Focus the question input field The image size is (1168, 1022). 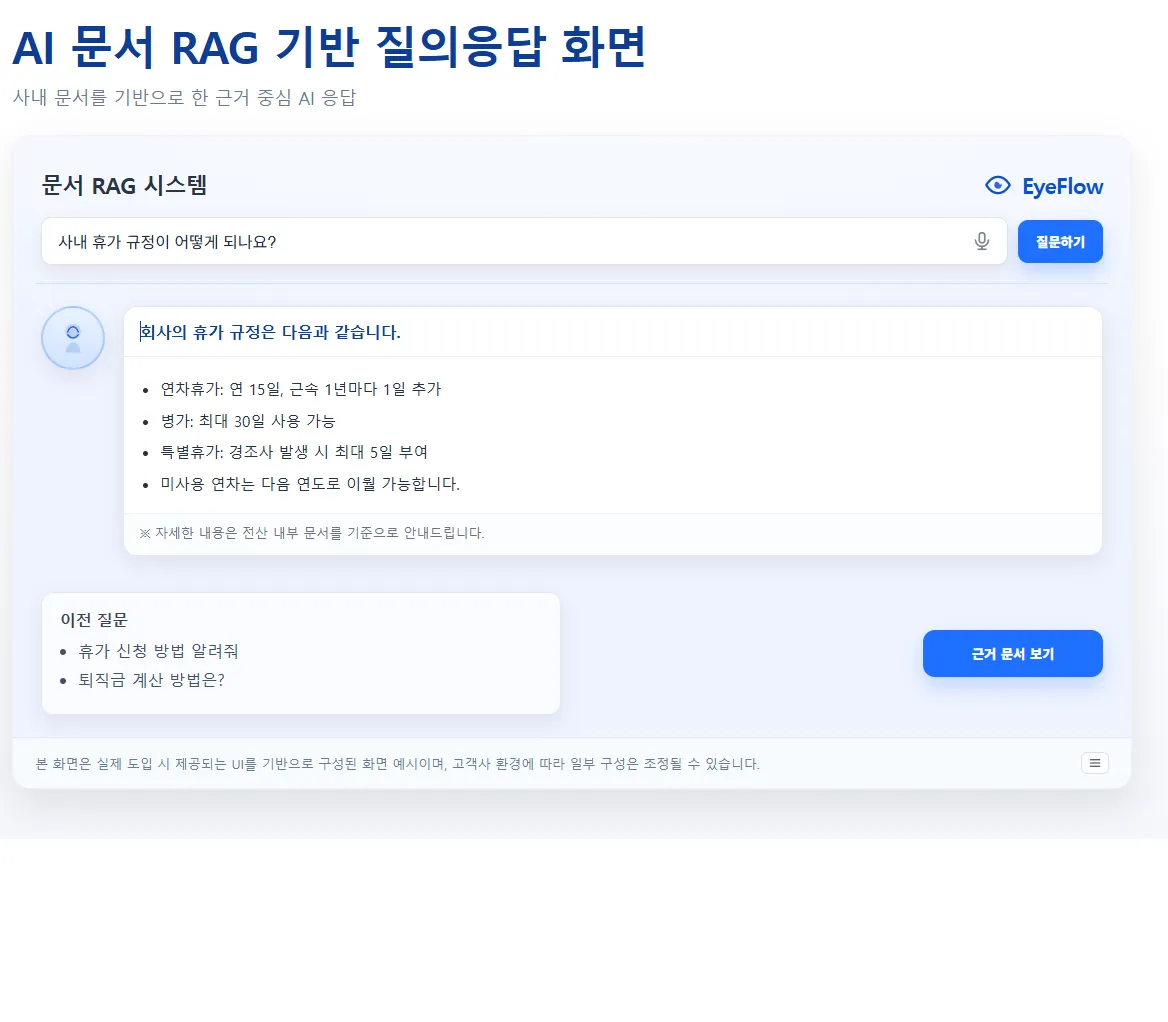[524, 241]
